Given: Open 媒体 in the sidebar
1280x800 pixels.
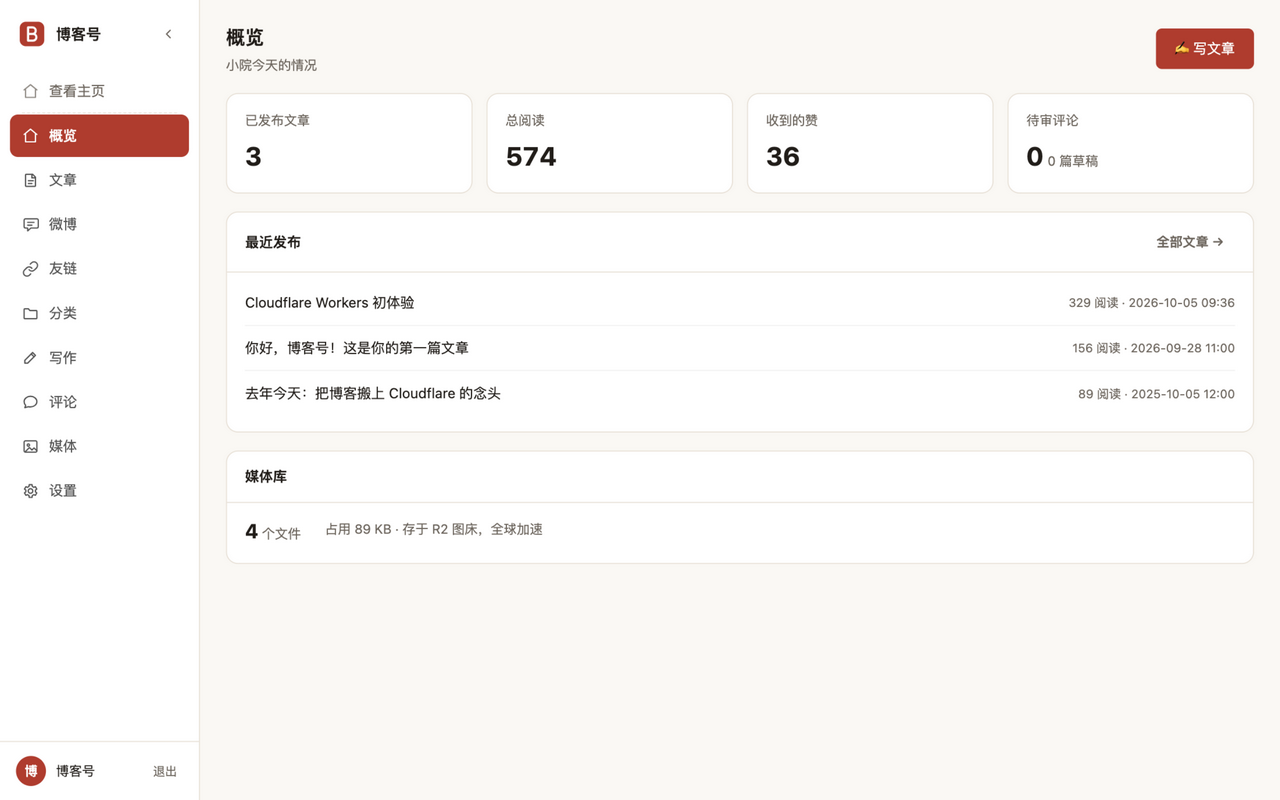Looking at the screenshot, I should 99,446.
